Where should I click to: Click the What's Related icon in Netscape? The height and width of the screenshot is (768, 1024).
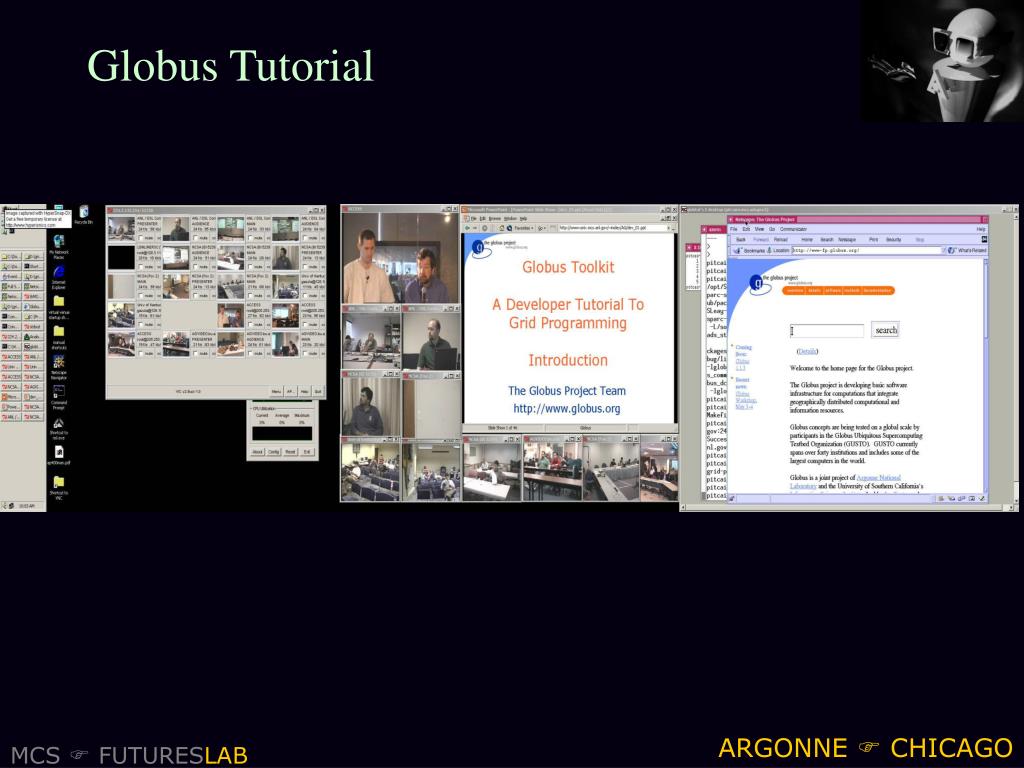pyautogui.click(x=952, y=250)
